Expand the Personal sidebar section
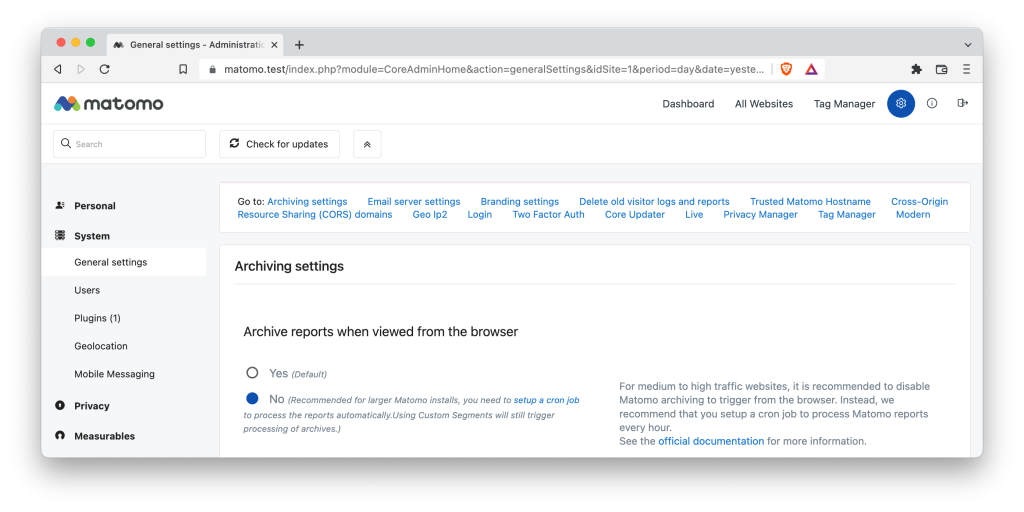The width and height of the screenshot is (1024, 512). 95,206
